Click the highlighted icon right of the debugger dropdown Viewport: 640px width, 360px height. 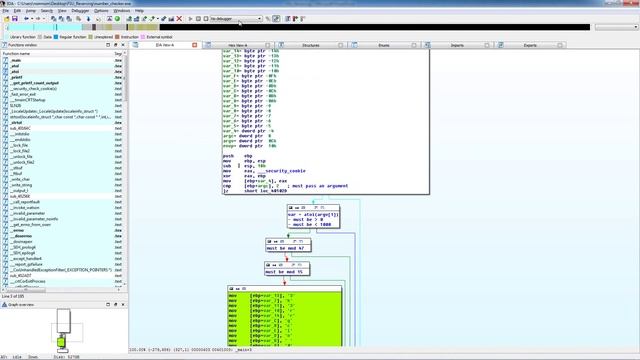tap(276, 19)
